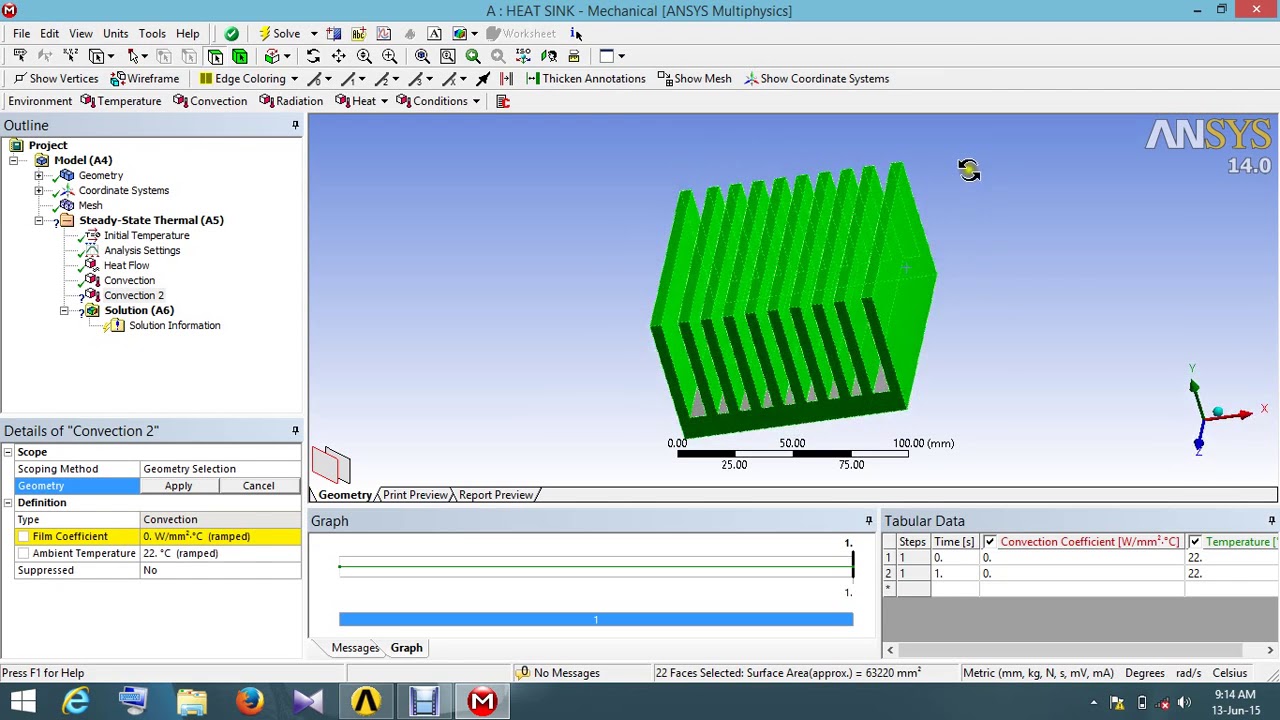Click the Show Mesh toolbar button

(x=695, y=79)
